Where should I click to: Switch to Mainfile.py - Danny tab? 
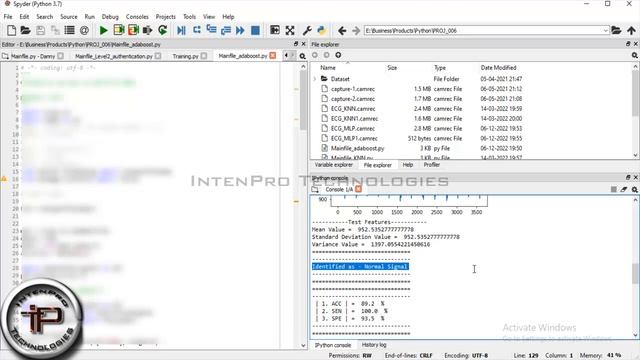pyautogui.click(x=33, y=56)
